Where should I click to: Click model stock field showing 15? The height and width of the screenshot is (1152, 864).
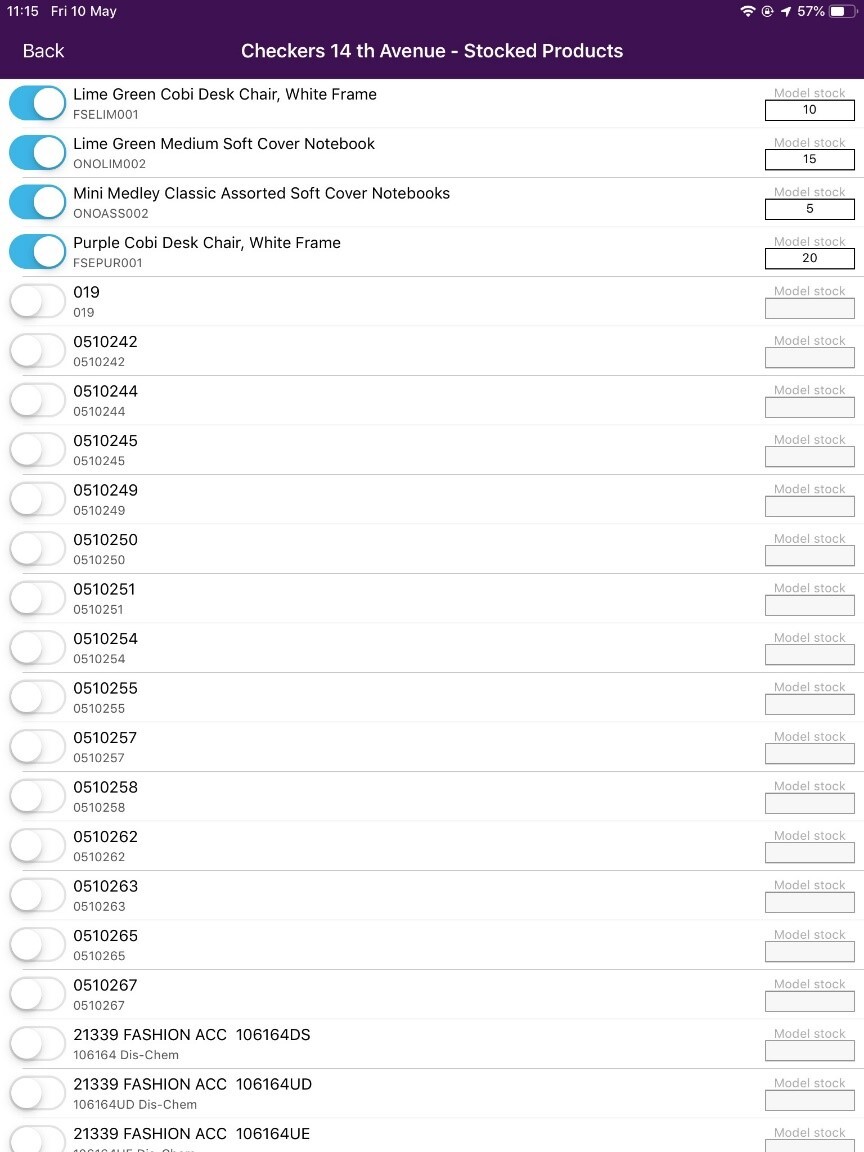(809, 159)
